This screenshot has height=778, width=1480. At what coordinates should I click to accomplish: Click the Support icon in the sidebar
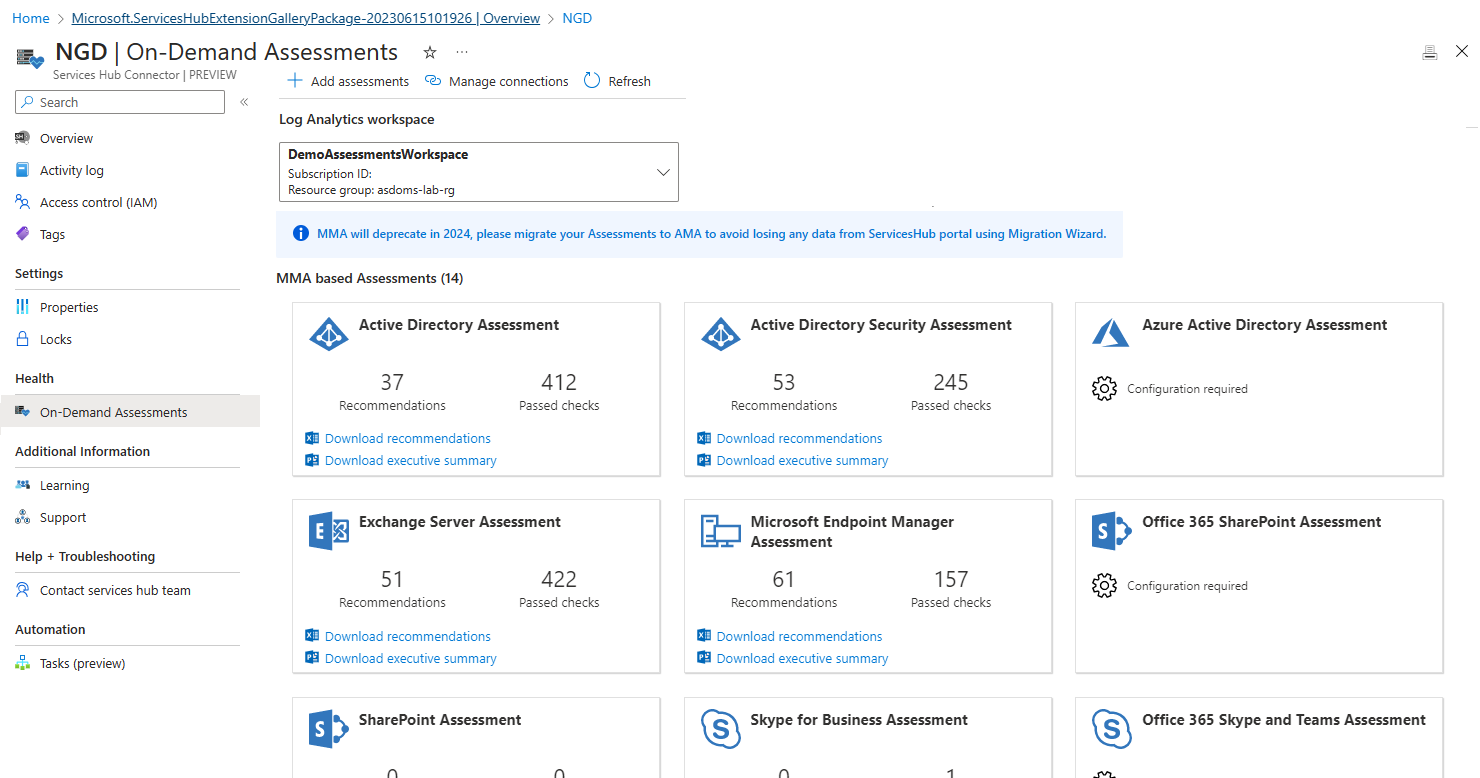[23, 517]
